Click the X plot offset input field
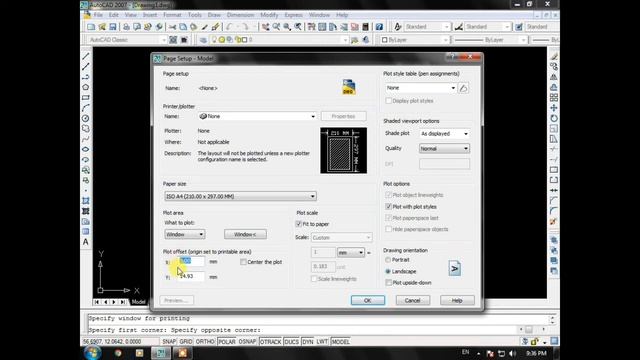The image size is (640, 360). (x=191, y=262)
